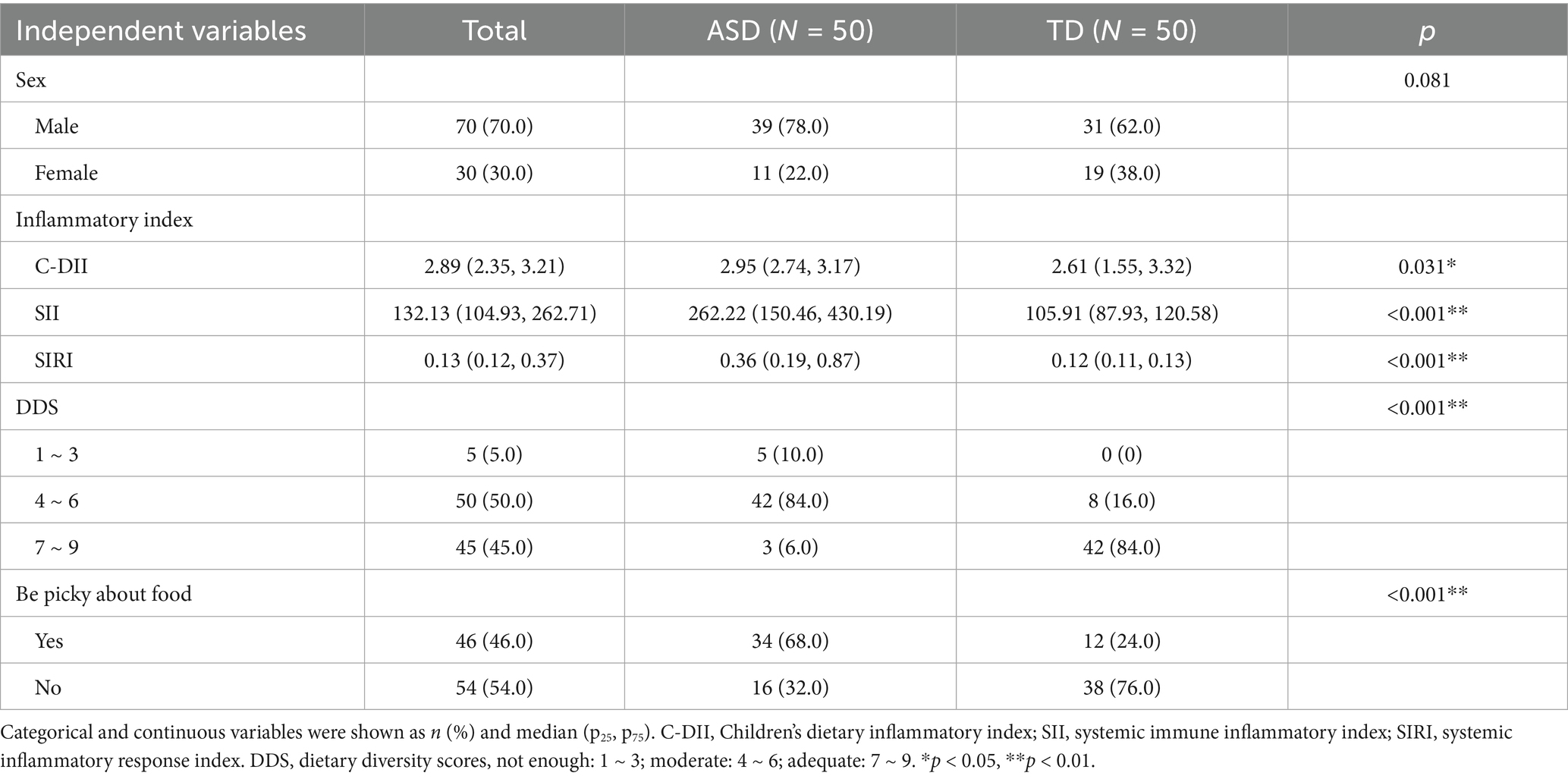Select the SII total value cell

click(494, 313)
